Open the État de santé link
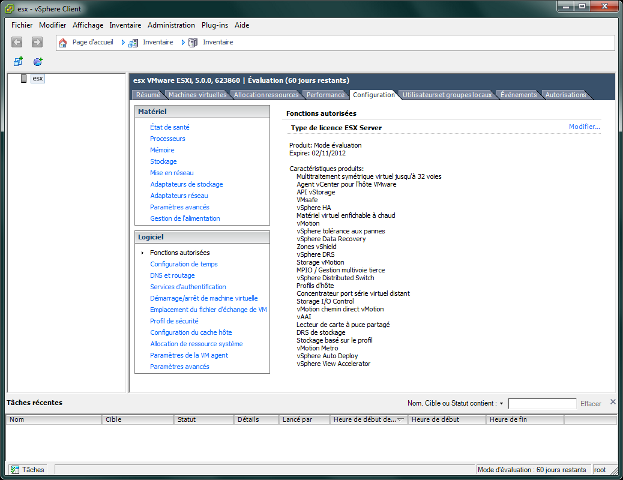 pyautogui.click(x=170, y=127)
